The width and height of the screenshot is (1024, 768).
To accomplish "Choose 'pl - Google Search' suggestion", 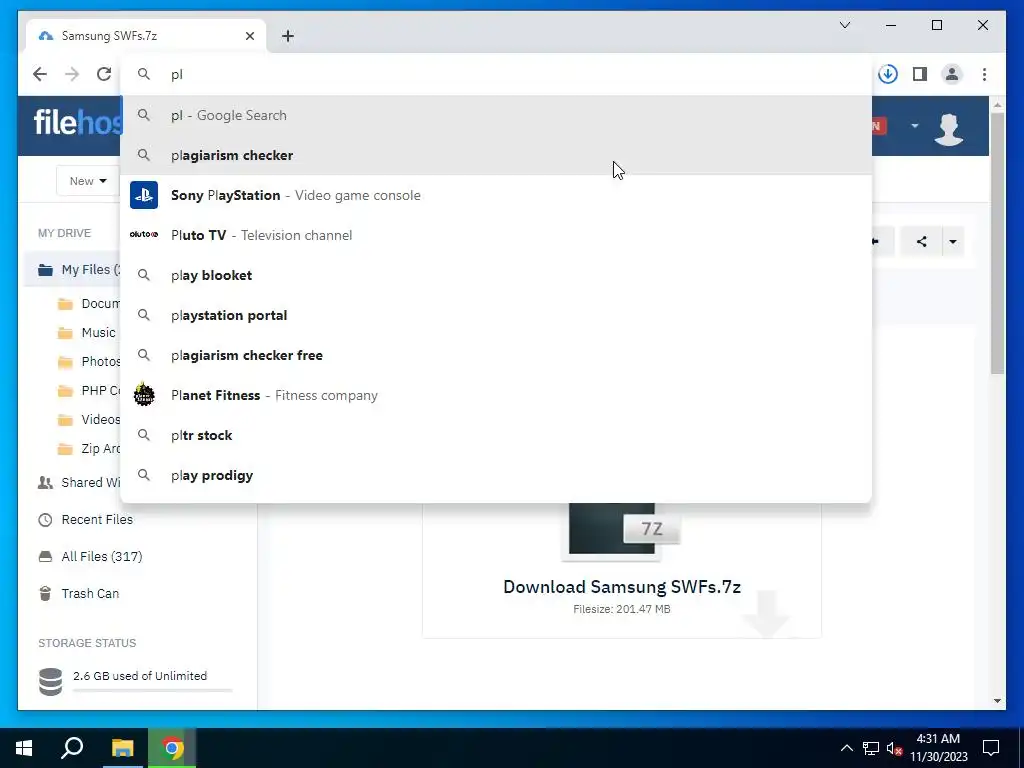I will 496,115.
